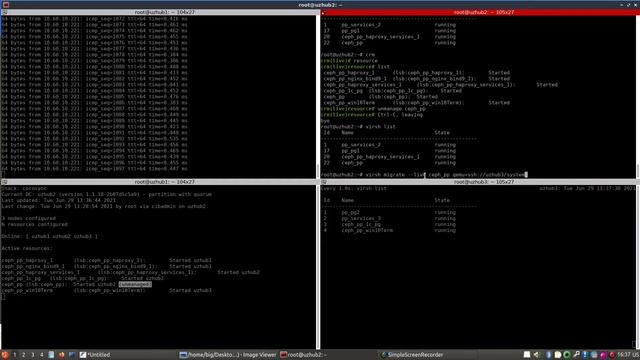The image size is (640, 360).
Task: Open the clipboard notes tray icon
Action: pyautogui.click(x=558, y=355)
